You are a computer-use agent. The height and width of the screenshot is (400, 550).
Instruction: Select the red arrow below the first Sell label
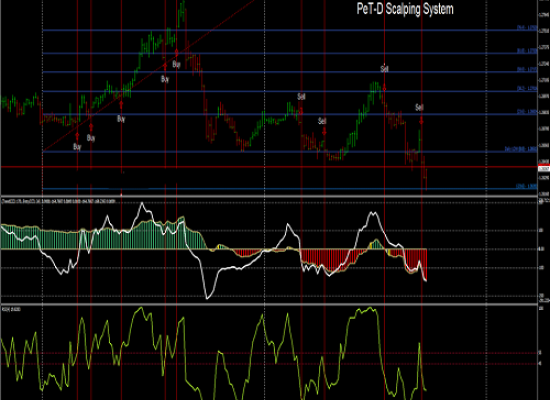click(301, 111)
